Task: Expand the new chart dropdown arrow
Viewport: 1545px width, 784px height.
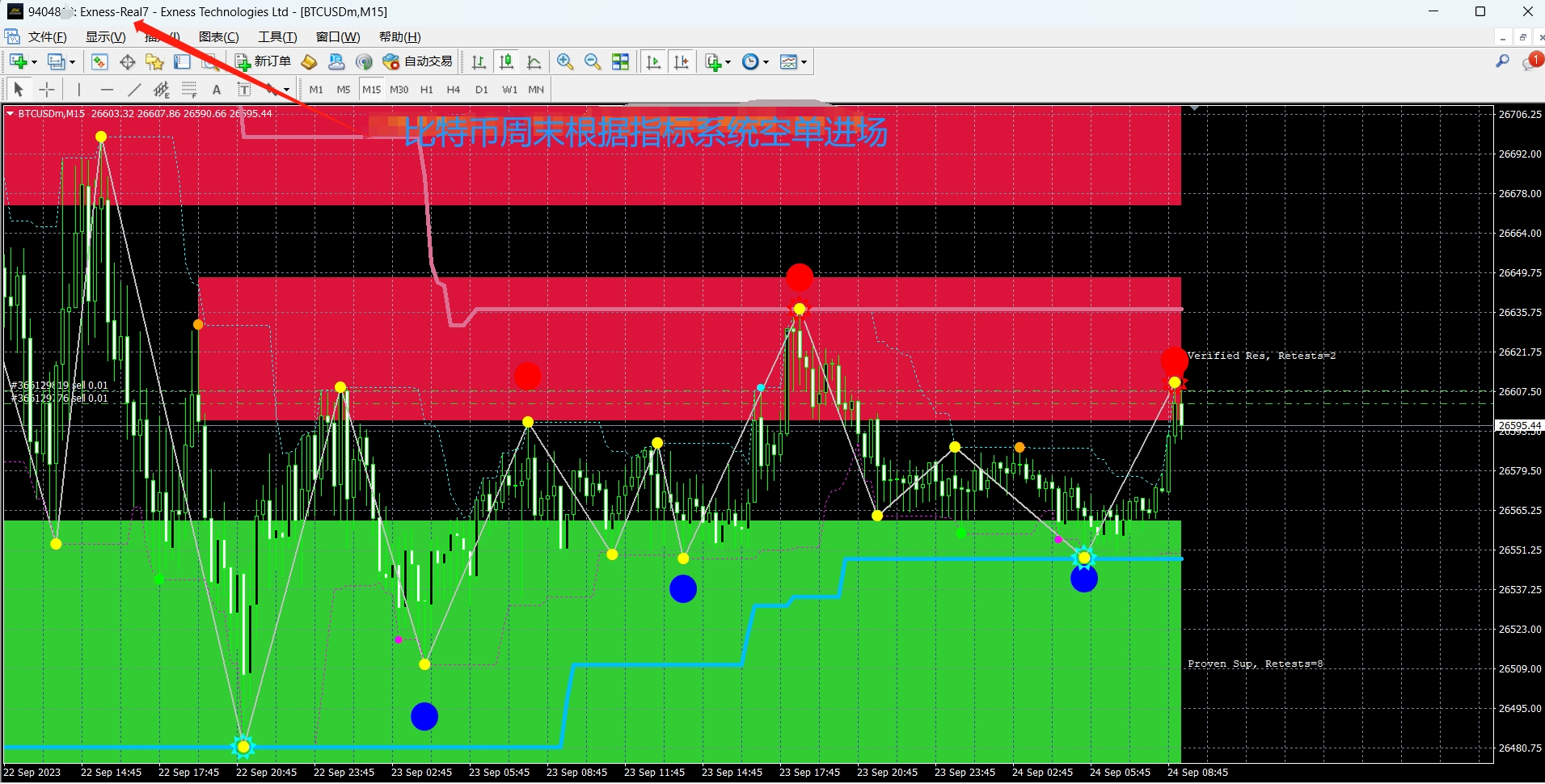Action: [34, 62]
